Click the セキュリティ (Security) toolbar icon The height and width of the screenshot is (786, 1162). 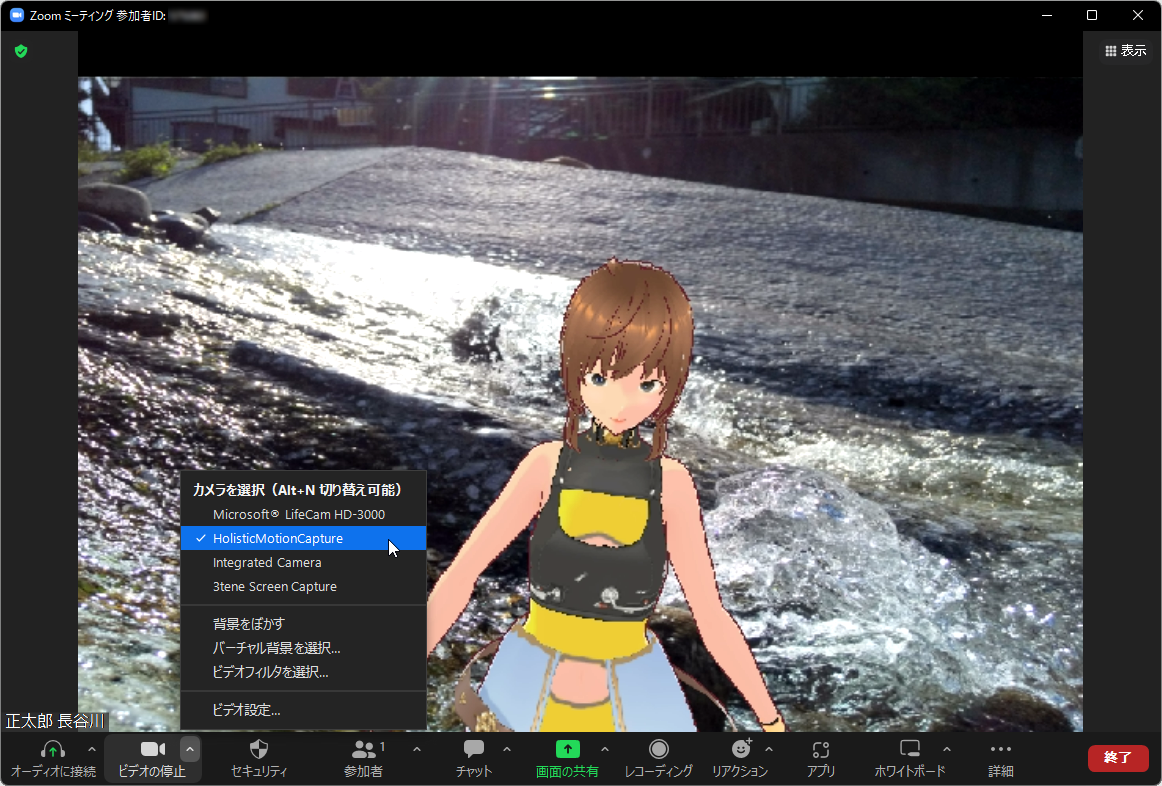(x=258, y=758)
